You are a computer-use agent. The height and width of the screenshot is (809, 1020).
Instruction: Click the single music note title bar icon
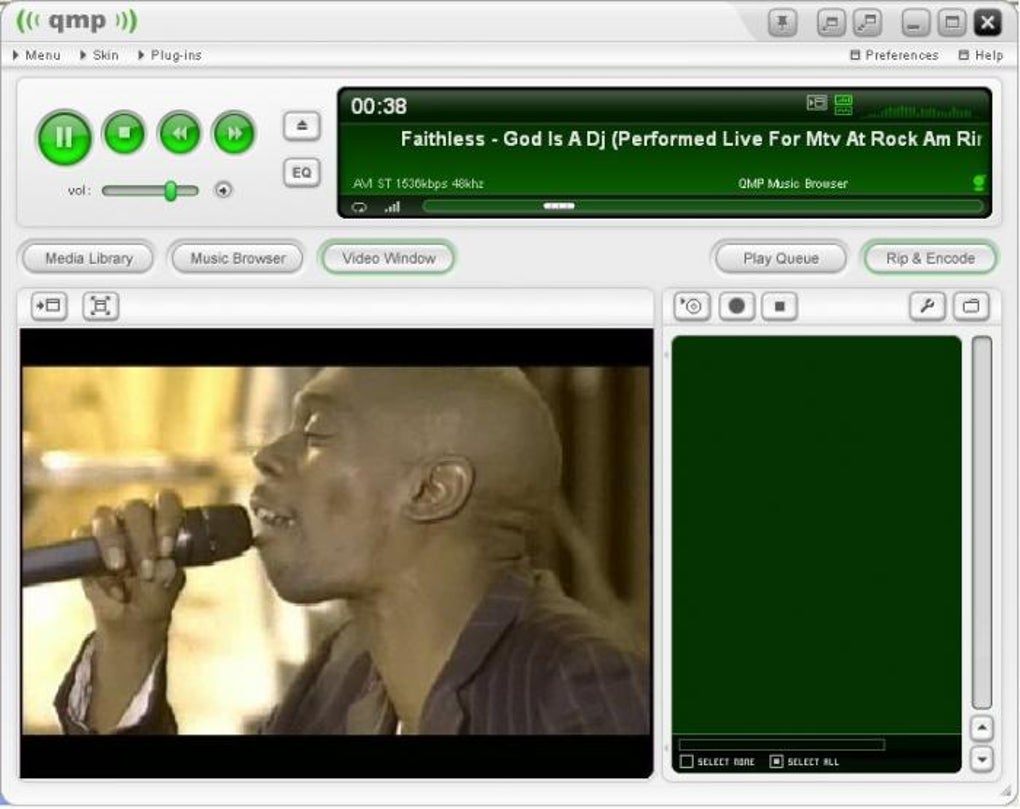click(831, 23)
